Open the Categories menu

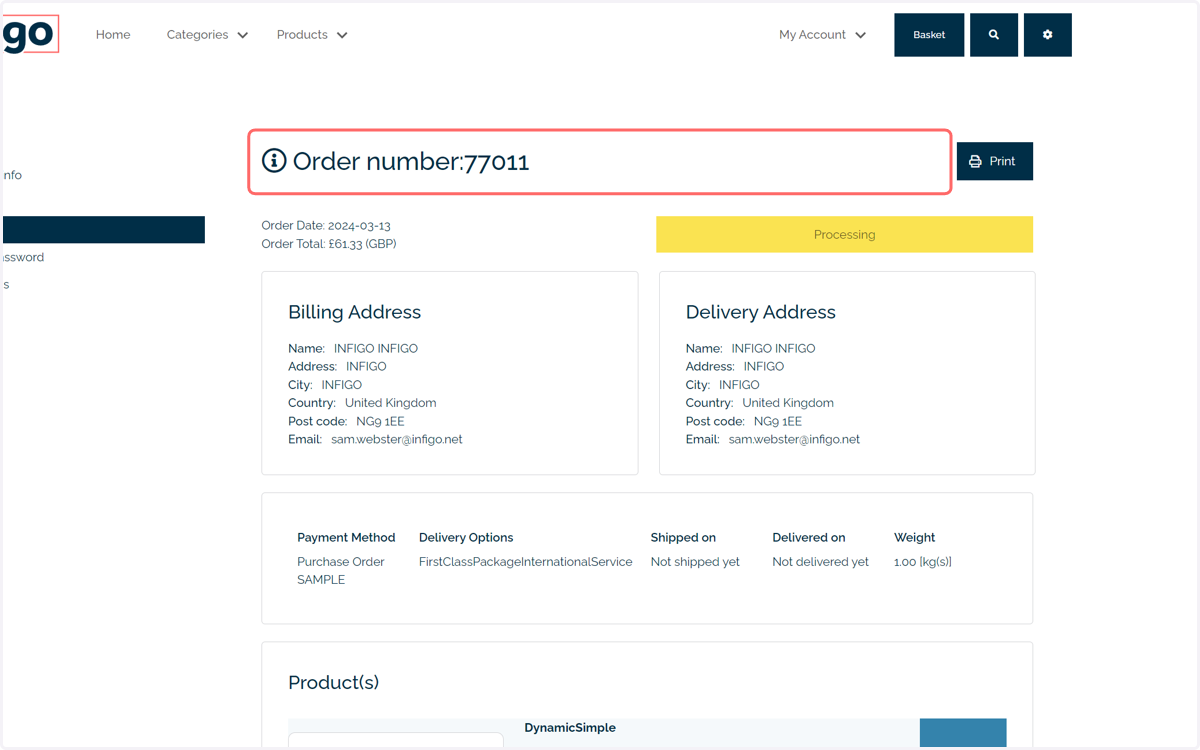(x=207, y=35)
